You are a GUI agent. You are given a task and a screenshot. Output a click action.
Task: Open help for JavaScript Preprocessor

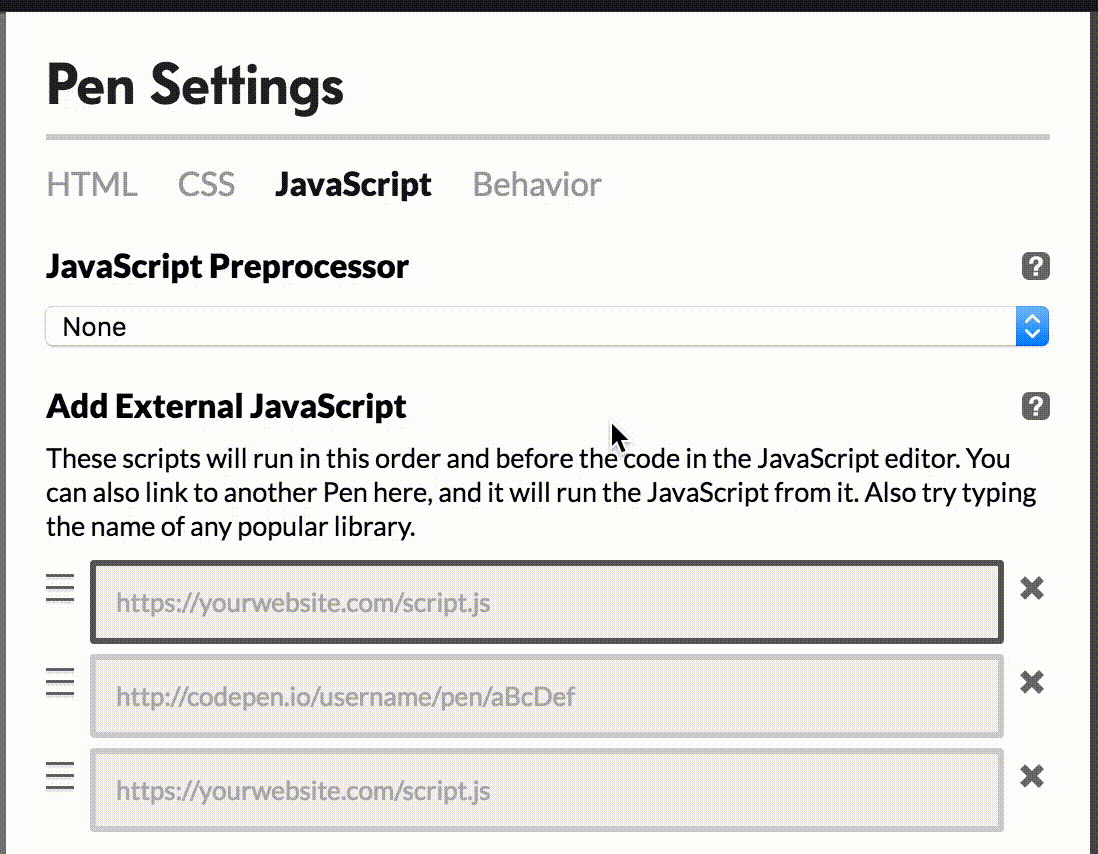[x=1035, y=266]
